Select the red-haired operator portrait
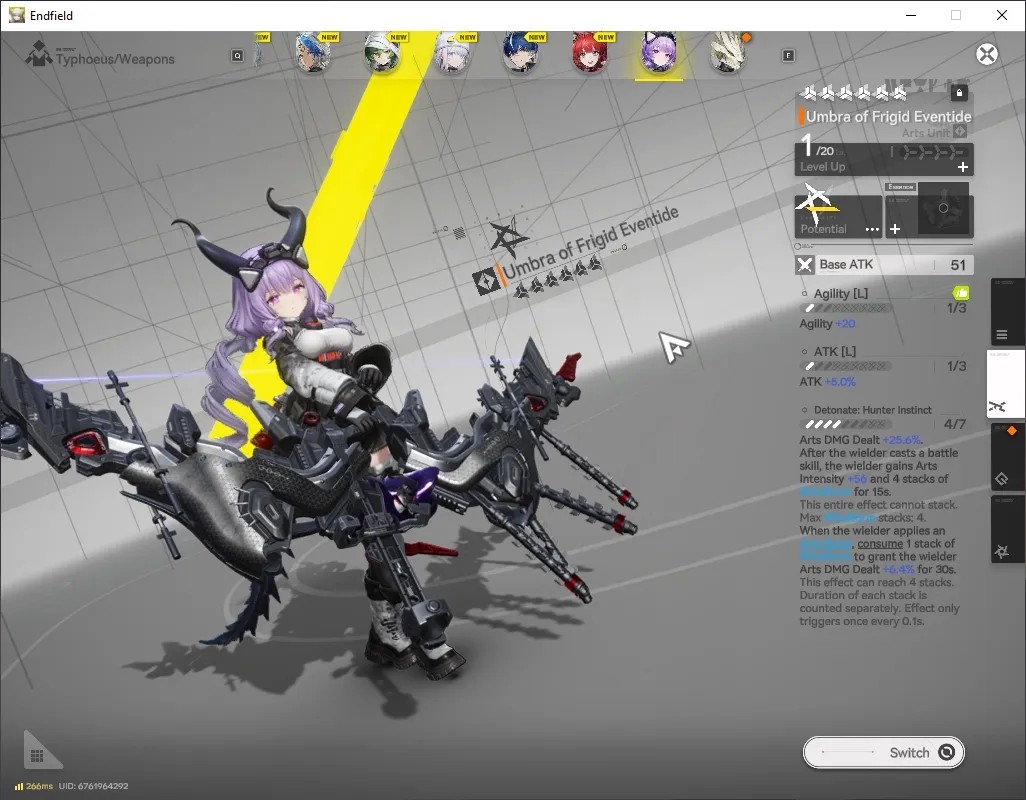 [590, 52]
